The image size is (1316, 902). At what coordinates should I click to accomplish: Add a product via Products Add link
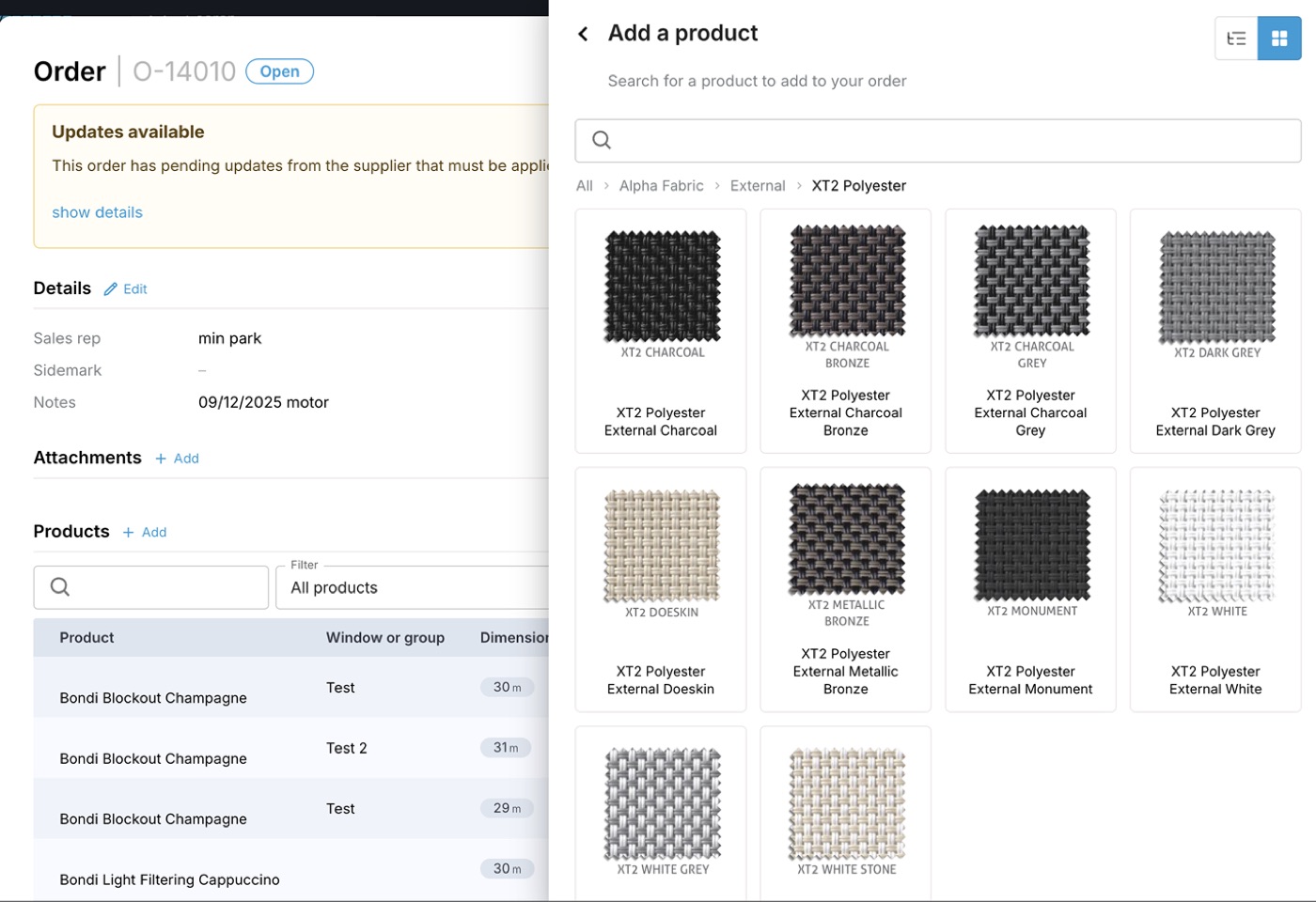145,532
